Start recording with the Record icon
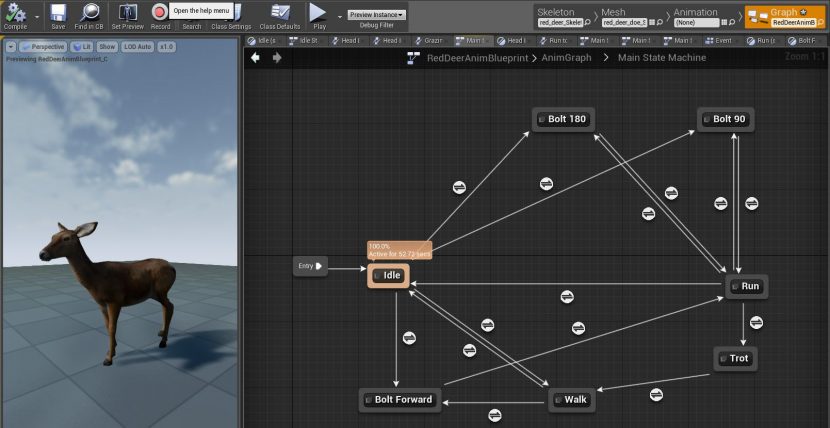 tap(160, 13)
